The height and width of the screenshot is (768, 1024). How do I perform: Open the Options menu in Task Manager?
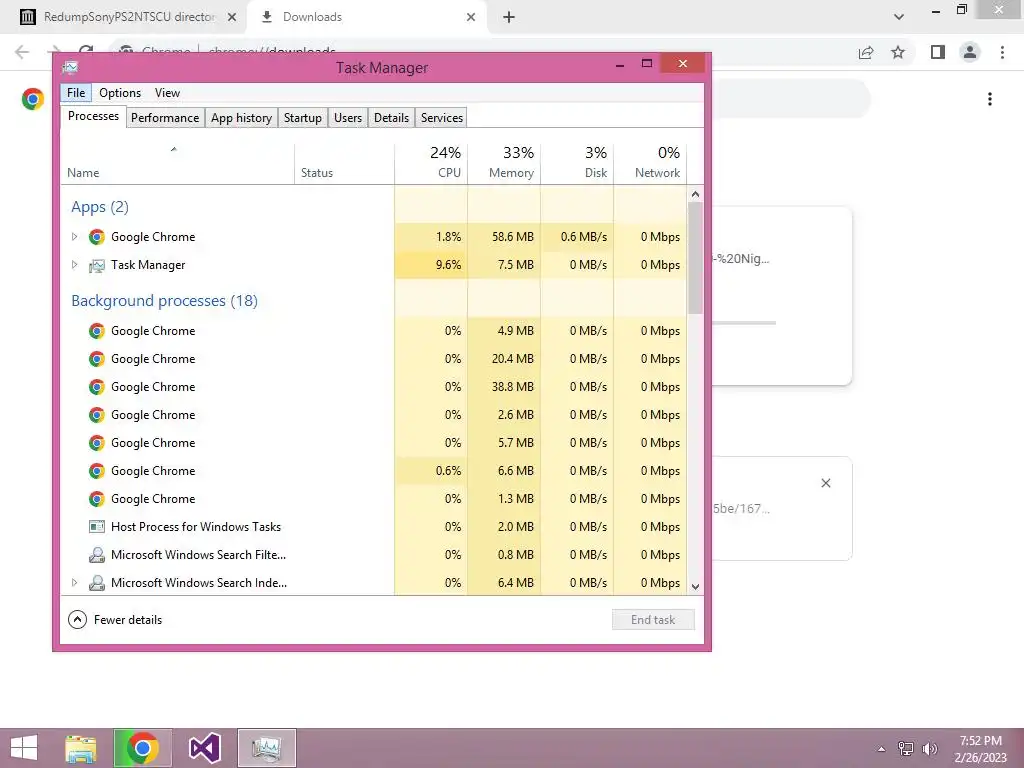(x=120, y=93)
